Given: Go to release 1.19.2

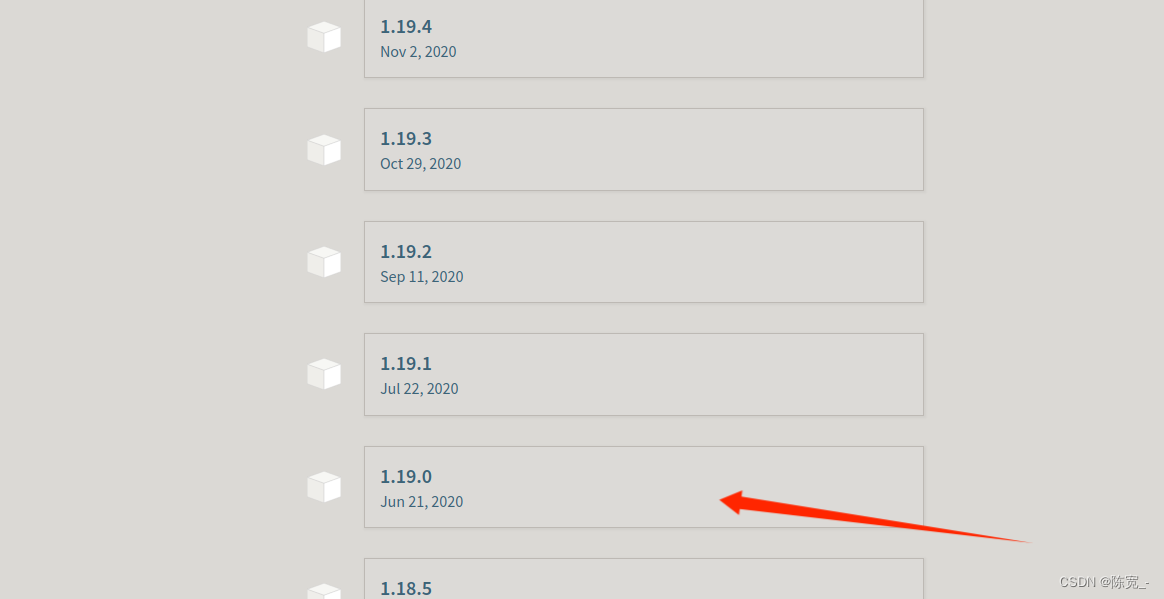Looking at the screenshot, I should (406, 252).
